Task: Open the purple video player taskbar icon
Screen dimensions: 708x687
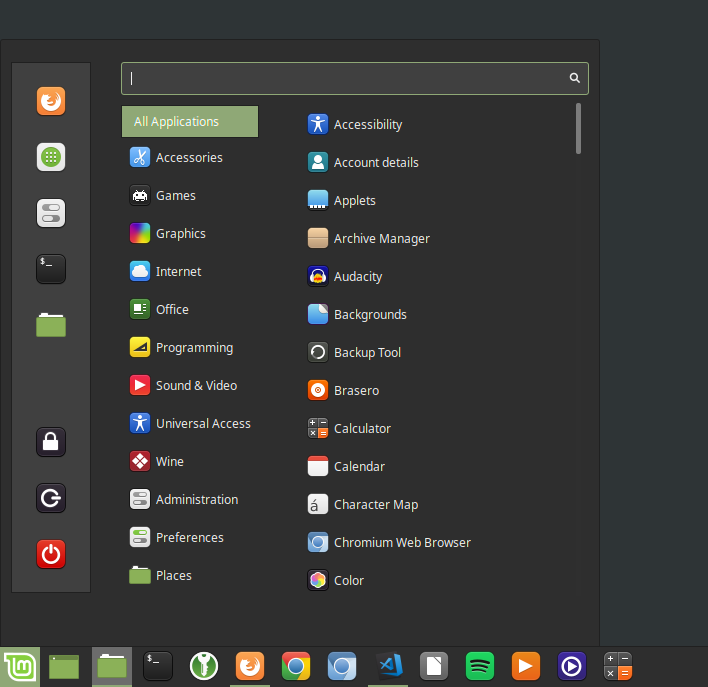Action: (572, 666)
